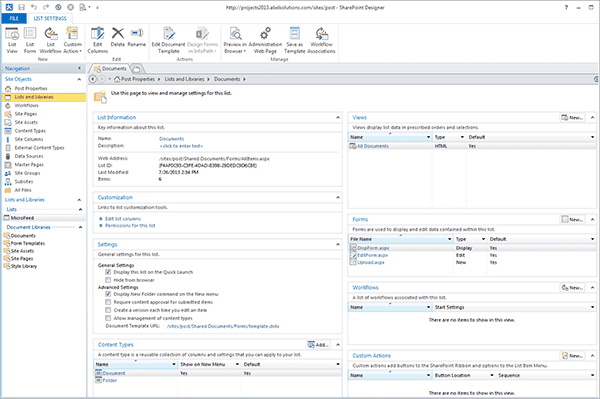Switch to the Documents document tab
Viewport: 600px width, 399px height.
[110, 69]
